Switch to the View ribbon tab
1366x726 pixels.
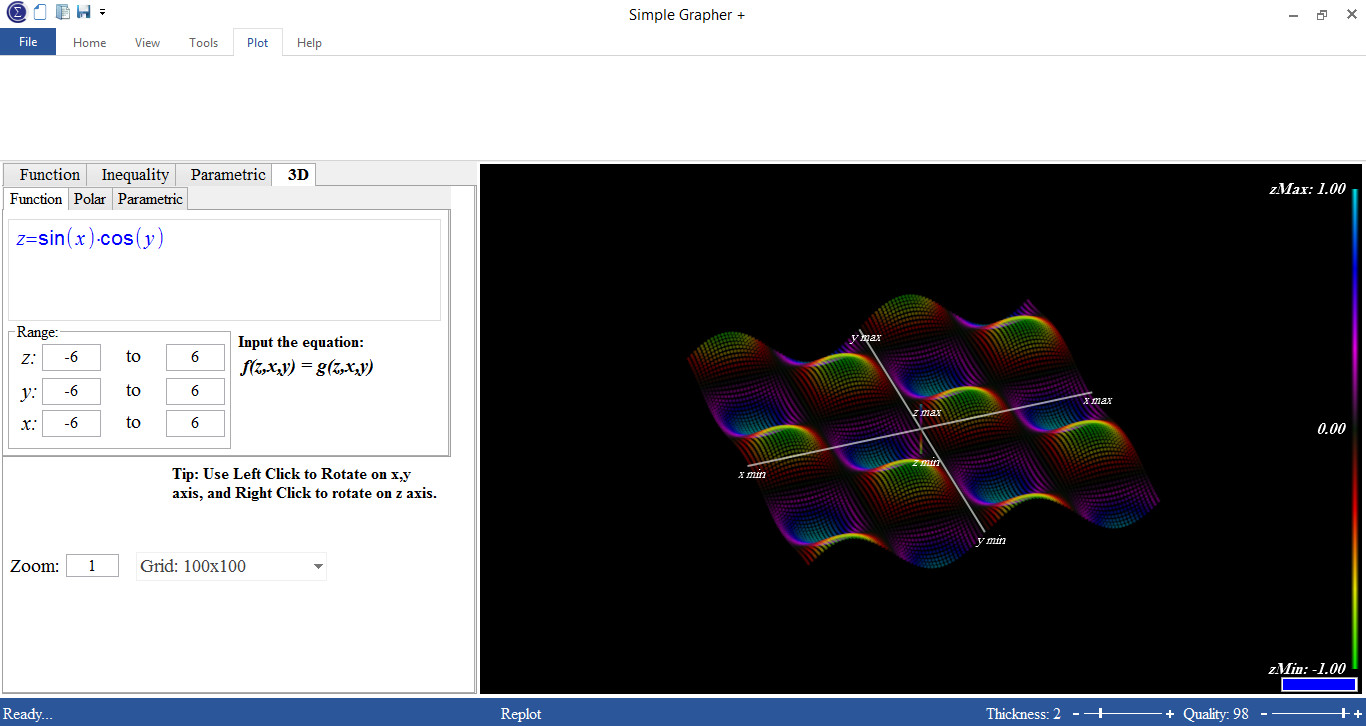pyautogui.click(x=147, y=43)
